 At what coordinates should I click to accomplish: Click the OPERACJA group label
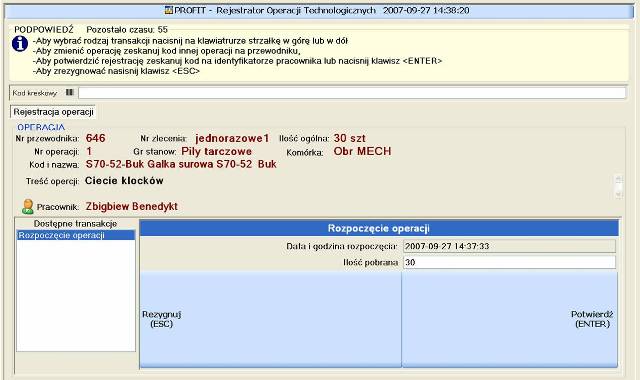click(41, 127)
